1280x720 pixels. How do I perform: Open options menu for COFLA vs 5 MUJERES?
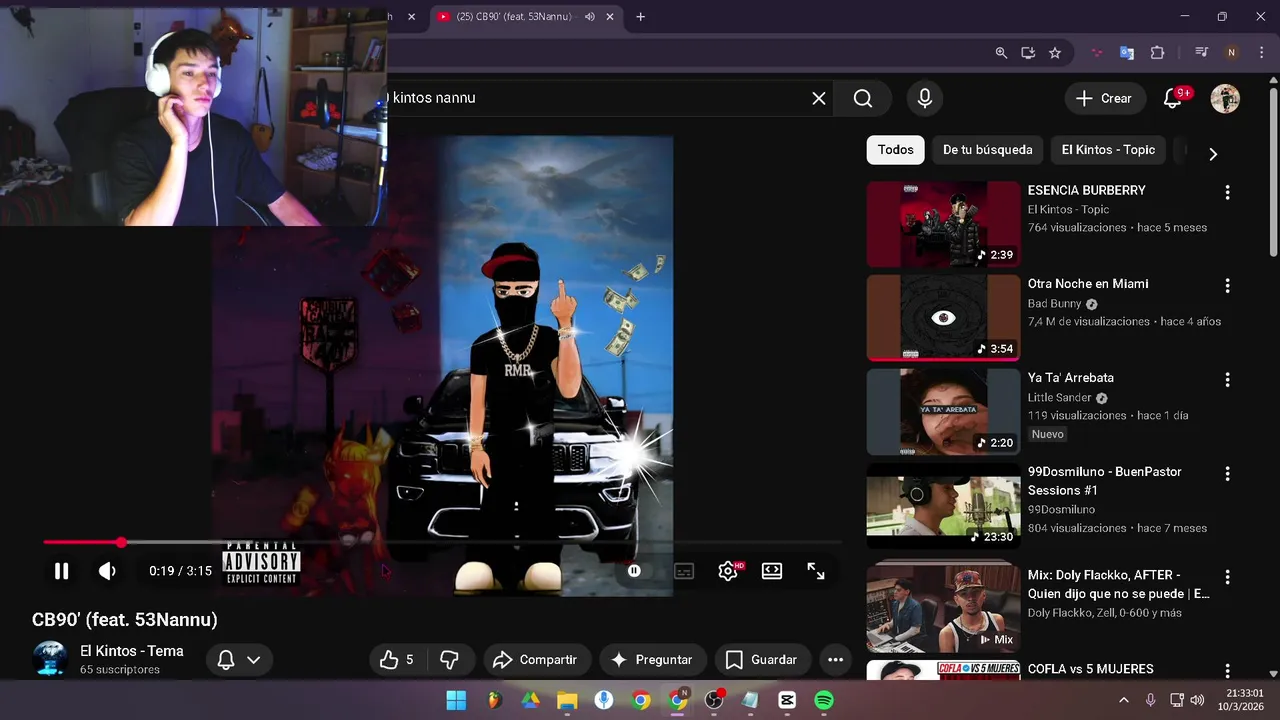coord(1227,670)
